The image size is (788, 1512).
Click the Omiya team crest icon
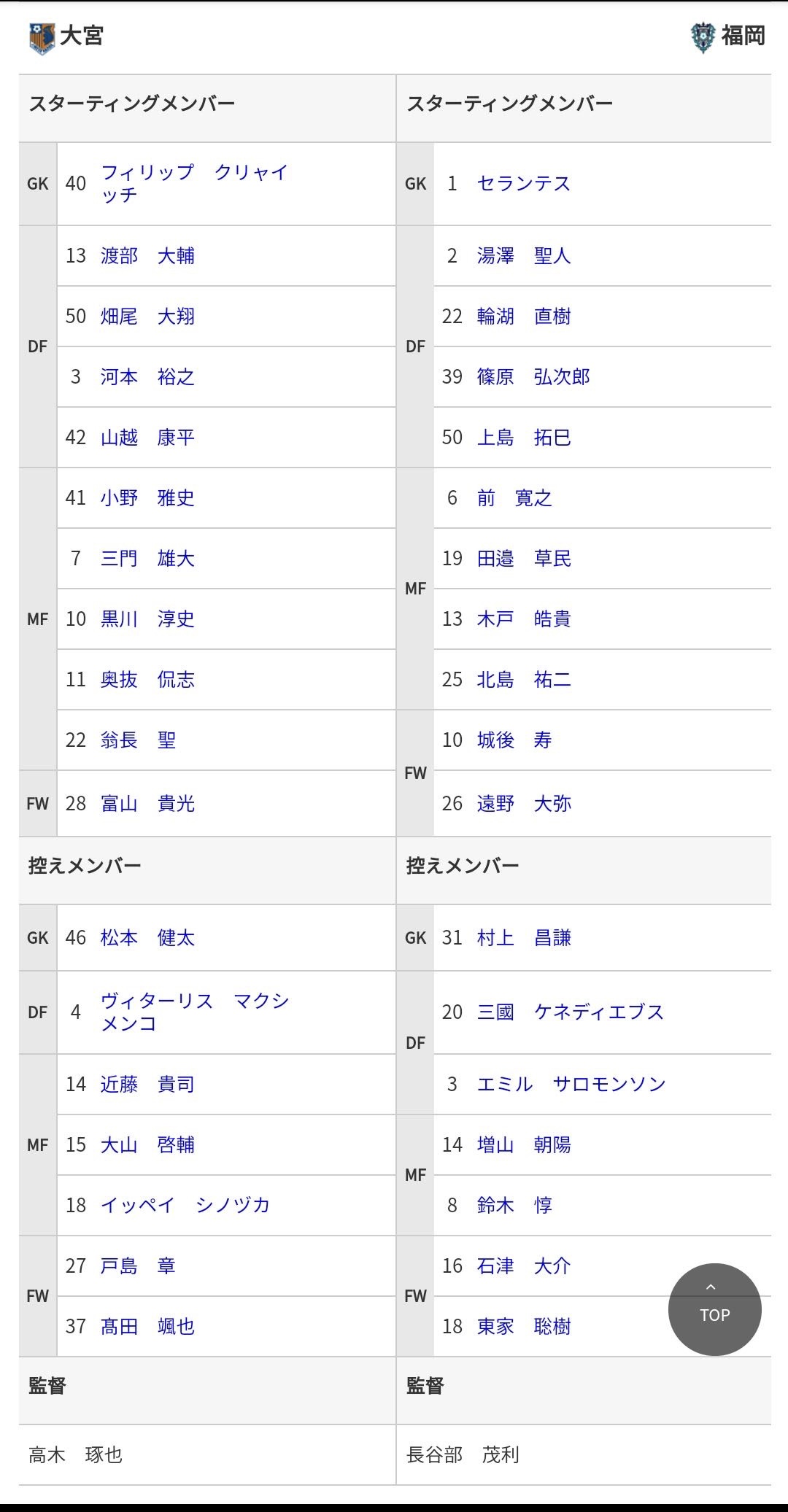42,37
